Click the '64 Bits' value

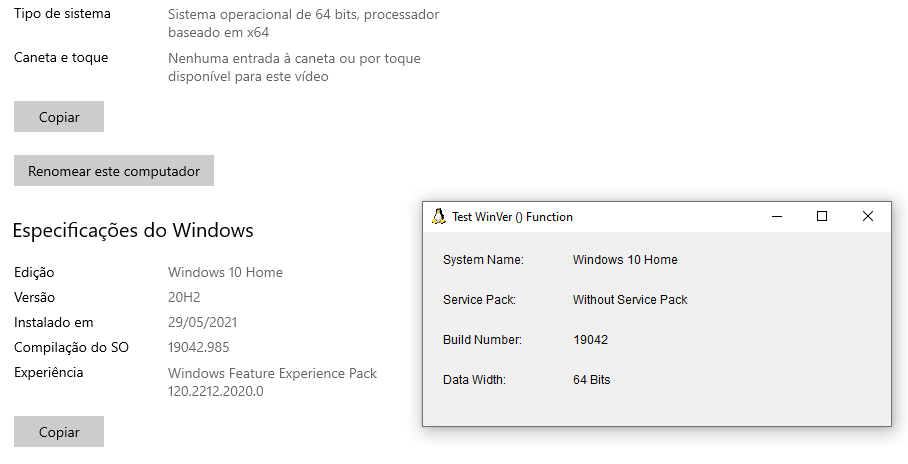592,379
